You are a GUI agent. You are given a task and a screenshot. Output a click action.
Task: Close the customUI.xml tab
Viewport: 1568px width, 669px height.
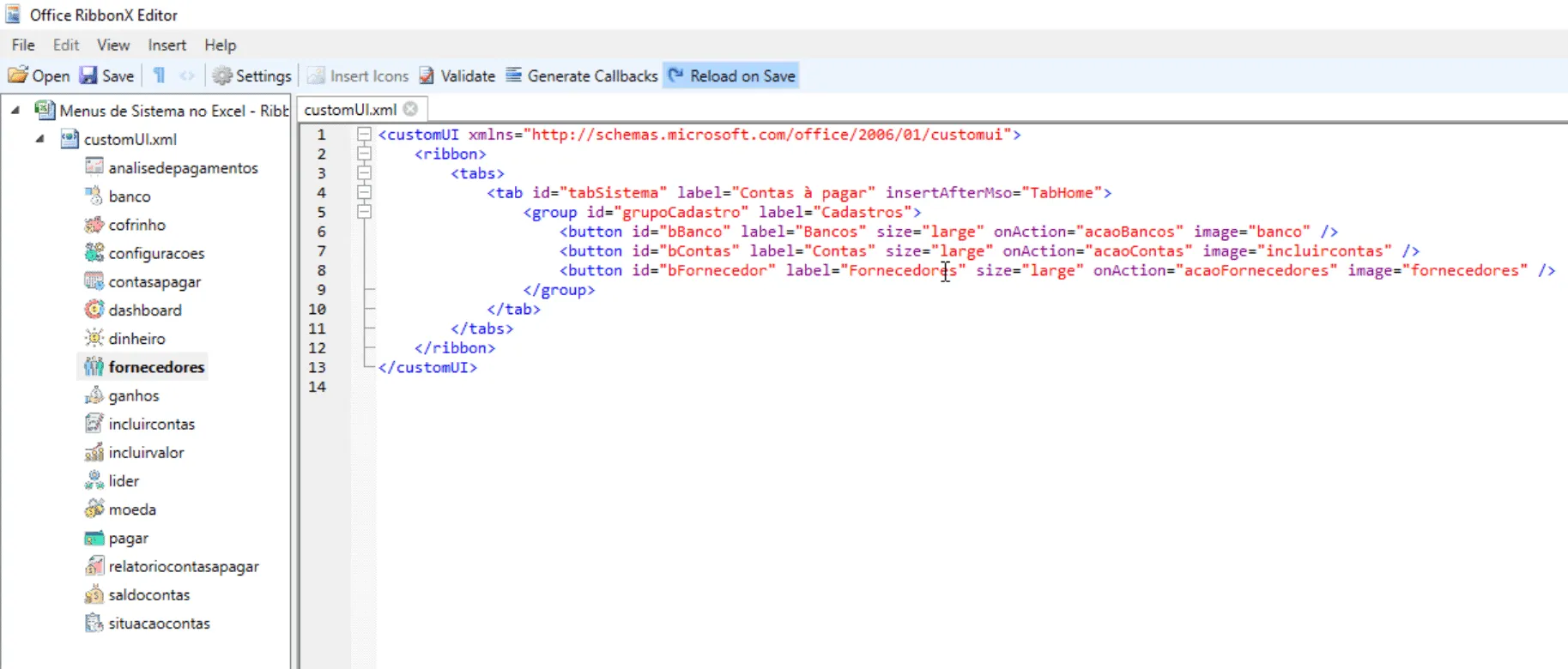(x=410, y=109)
